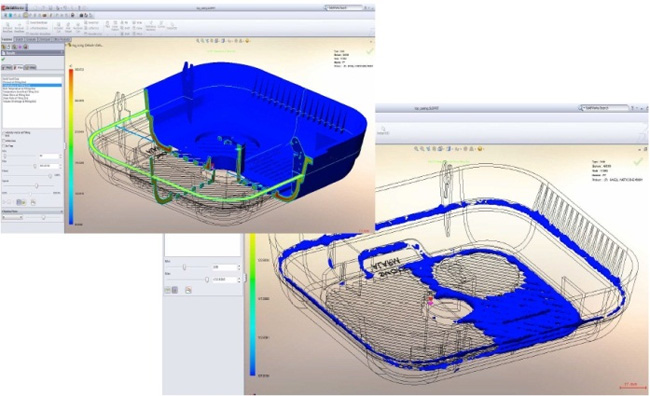Toggle the third checkbox under the results list
The width and height of the screenshot is (650, 396).
tap(4, 146)
